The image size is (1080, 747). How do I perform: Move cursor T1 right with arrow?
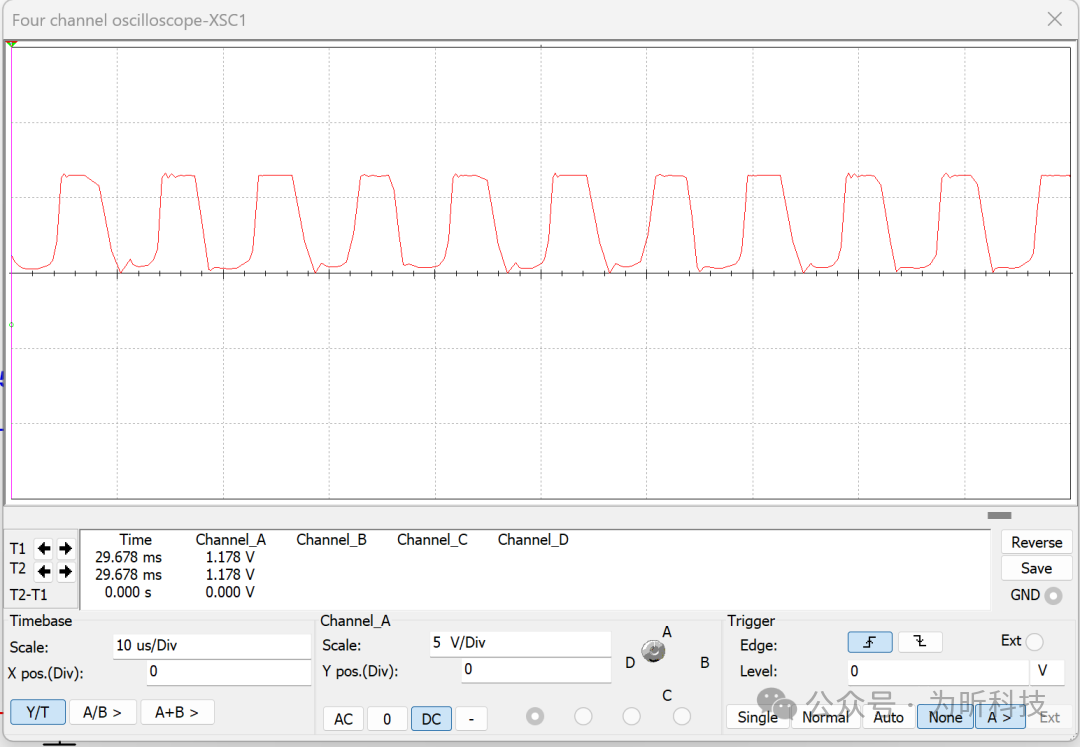[65, 548]
